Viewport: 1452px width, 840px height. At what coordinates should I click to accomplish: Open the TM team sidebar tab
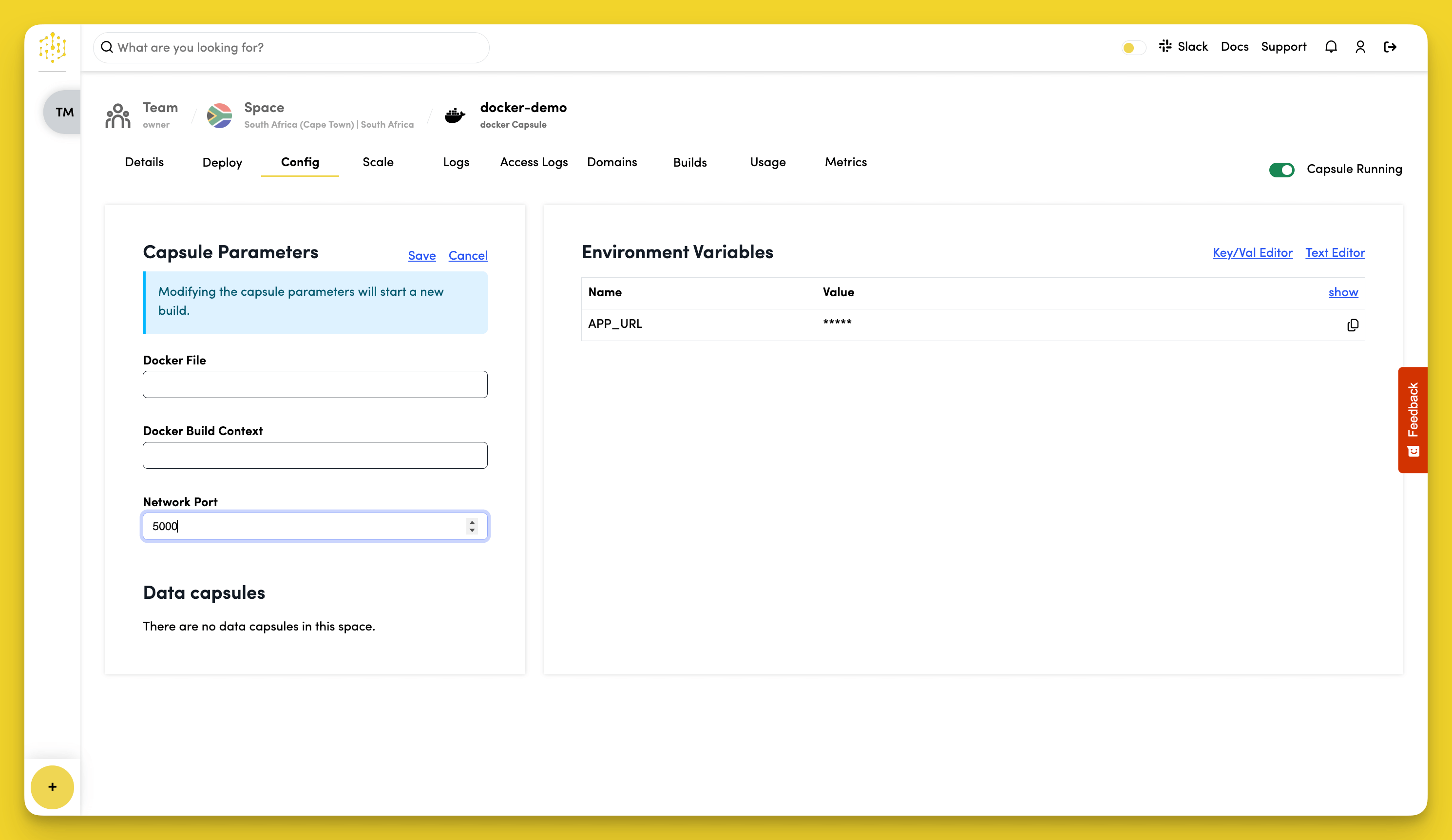(x=64, y=112)
